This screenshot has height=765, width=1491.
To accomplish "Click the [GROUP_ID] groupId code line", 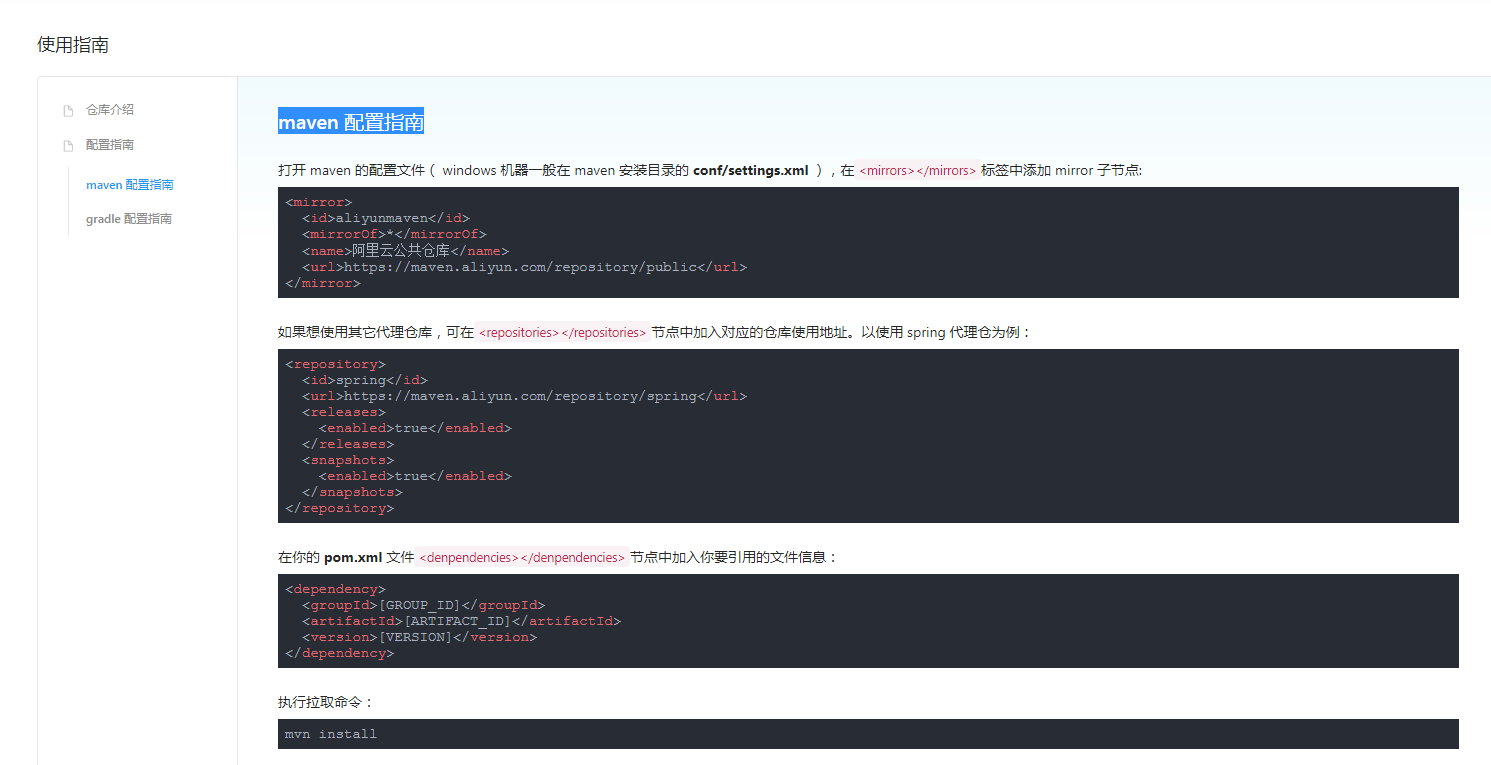I will 423,605.
